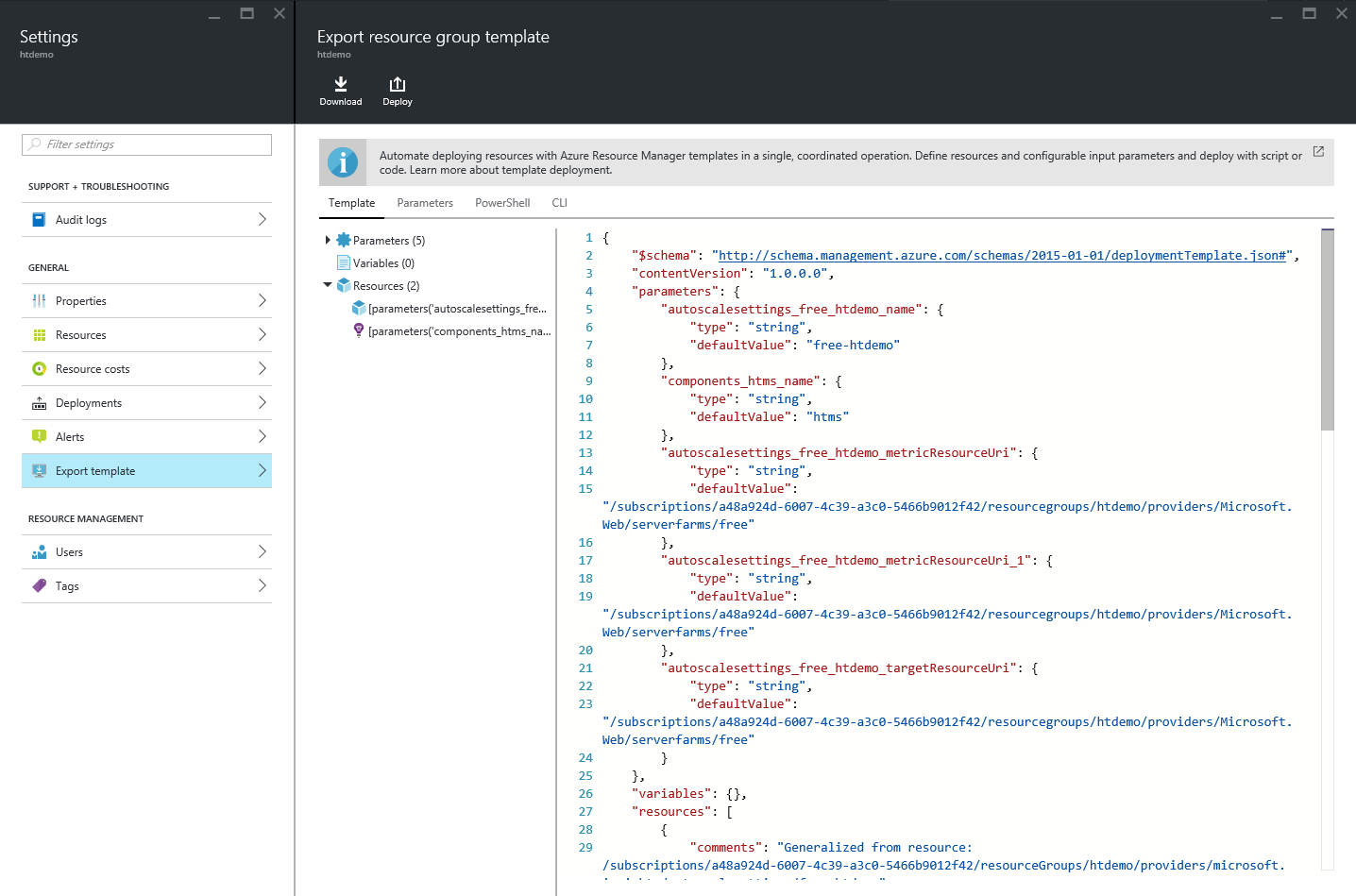Screen dimensions: 1356x896
Task: Click "autoscalesettings_free_htdemo_targetResourceUri" key on line 21
Action: coord(839,668)
